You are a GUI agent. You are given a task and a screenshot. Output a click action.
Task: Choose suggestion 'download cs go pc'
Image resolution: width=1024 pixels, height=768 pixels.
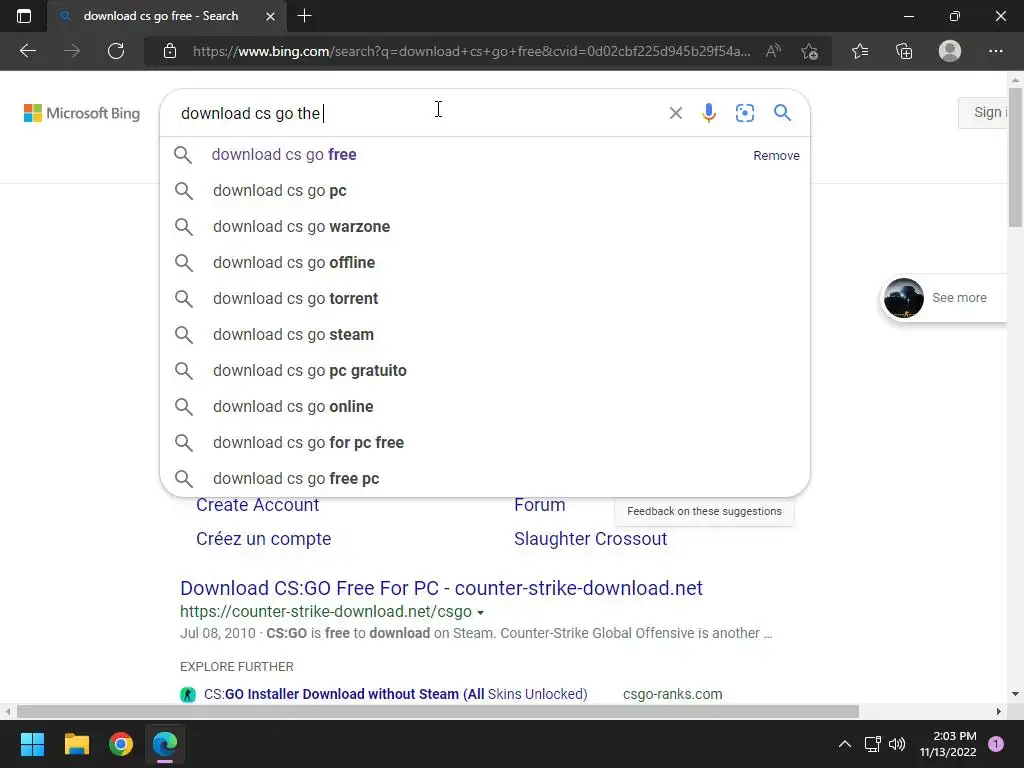click(485, 191)
